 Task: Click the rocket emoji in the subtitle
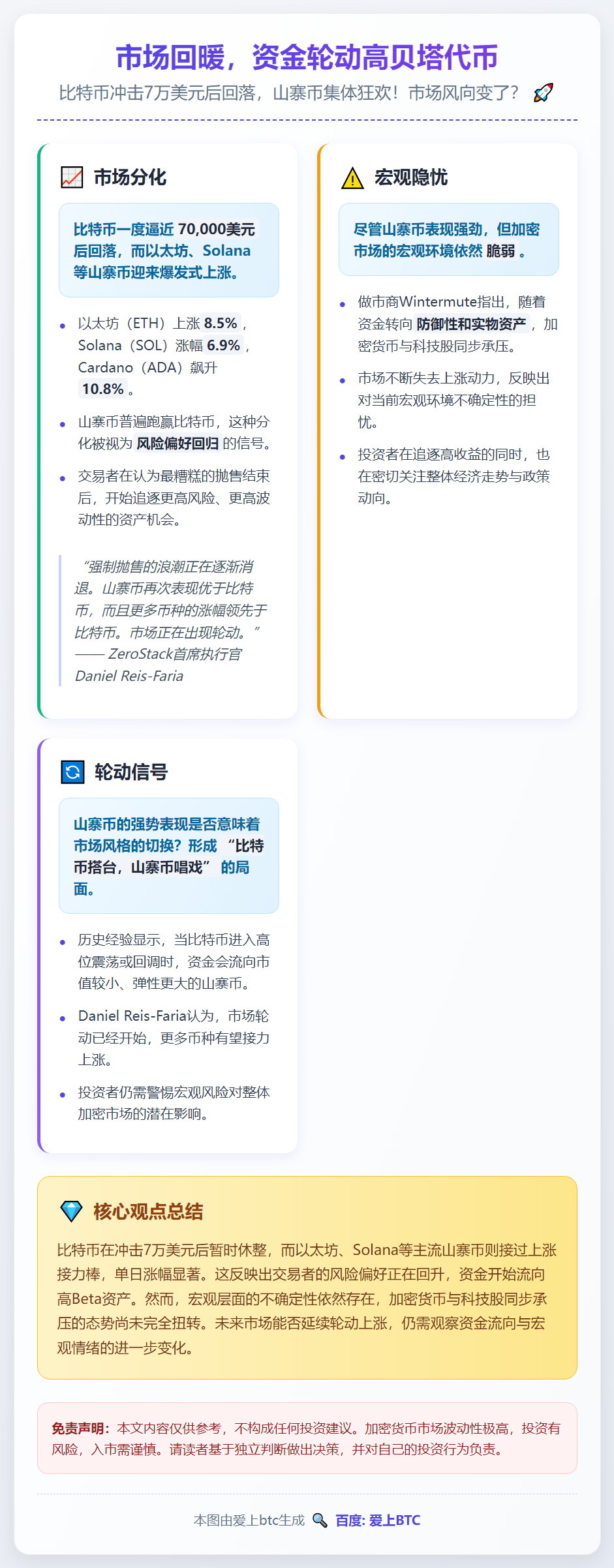[543, 93]
